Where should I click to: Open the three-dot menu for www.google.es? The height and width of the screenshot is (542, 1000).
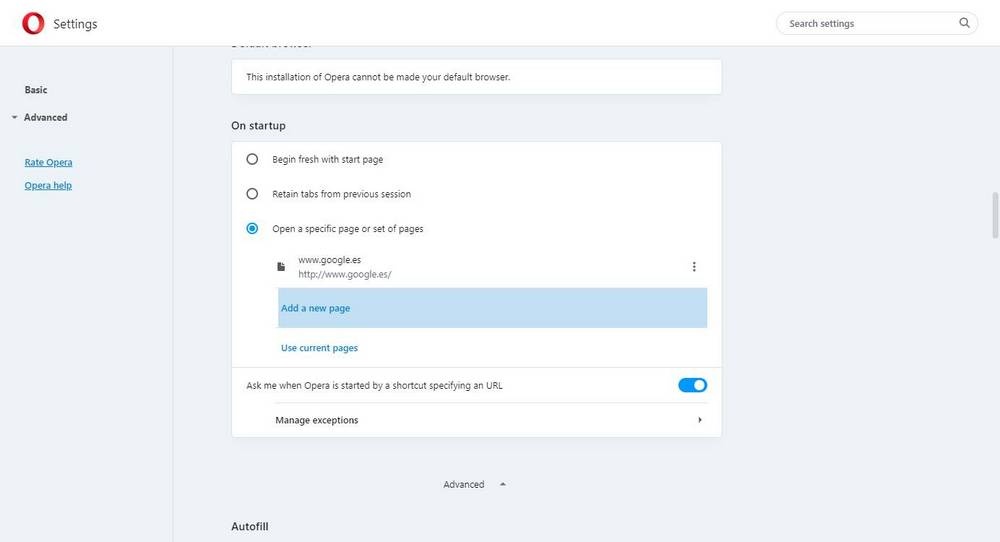click(x=694, y=267)
